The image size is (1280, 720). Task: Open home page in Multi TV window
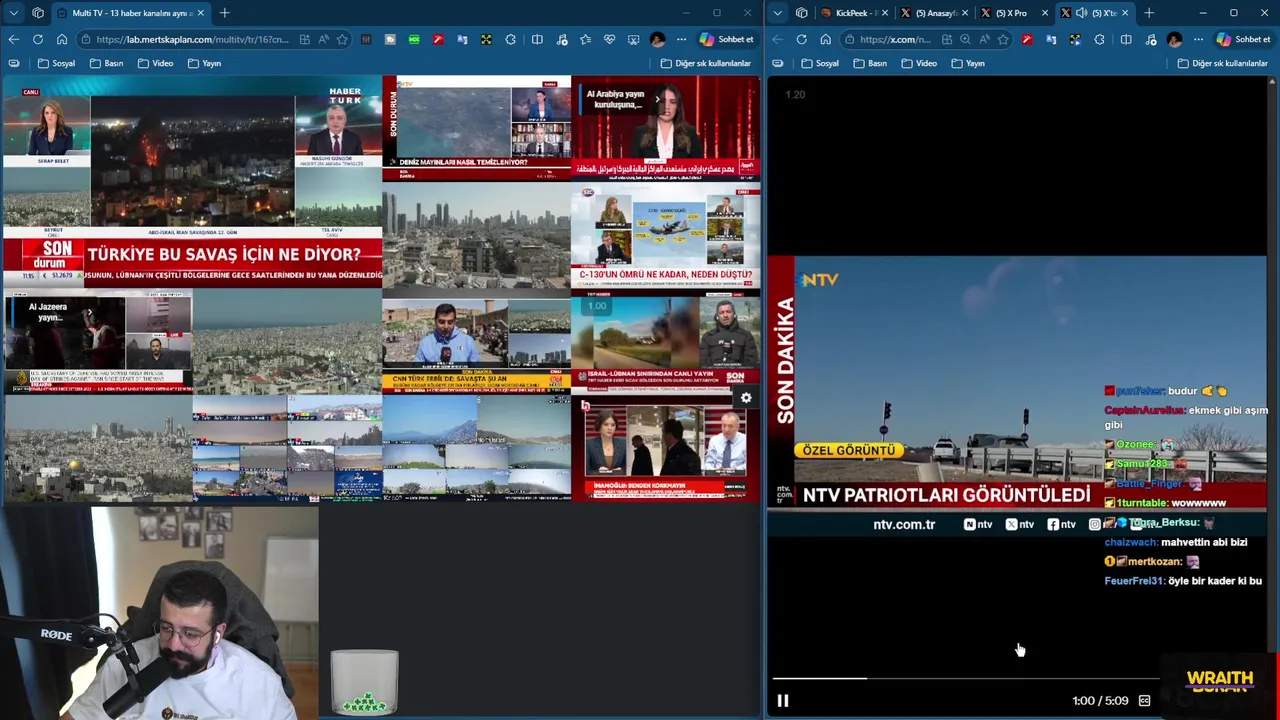[62, 39]
